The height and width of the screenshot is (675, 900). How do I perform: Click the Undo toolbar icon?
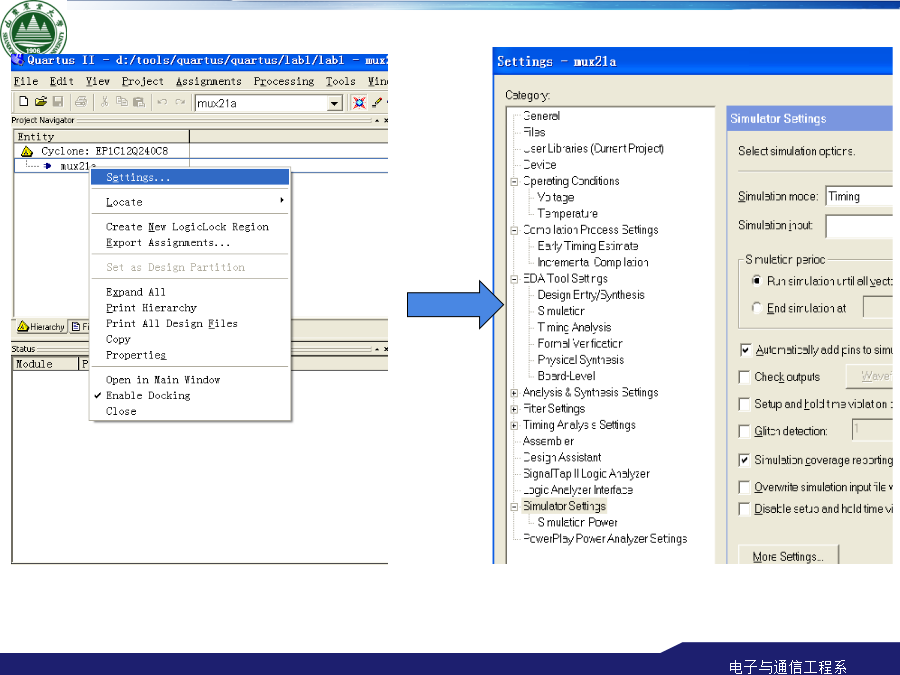pyautogui.click(x=162, y=102)
